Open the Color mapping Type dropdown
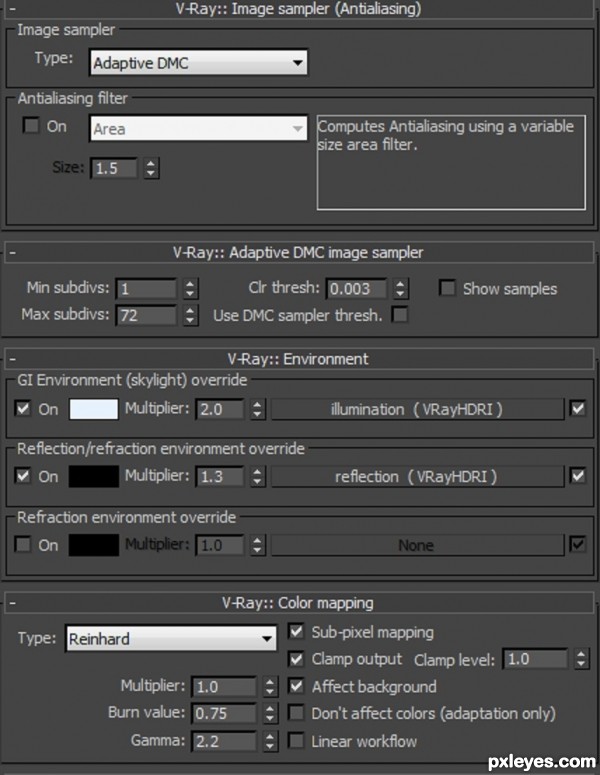The width and height of the screenshot is (600, 775). tap(171, 639)
